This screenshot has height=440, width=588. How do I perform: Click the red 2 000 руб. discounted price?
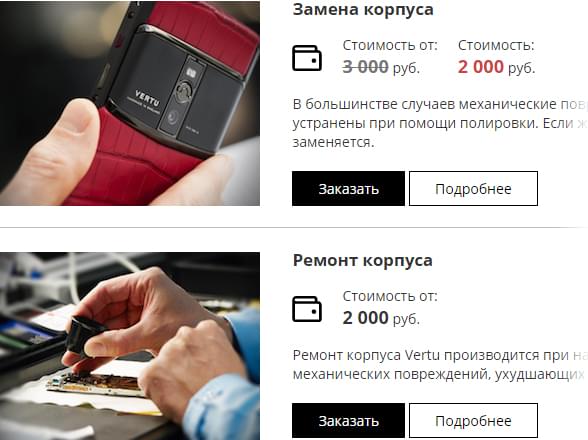[496, 67]
